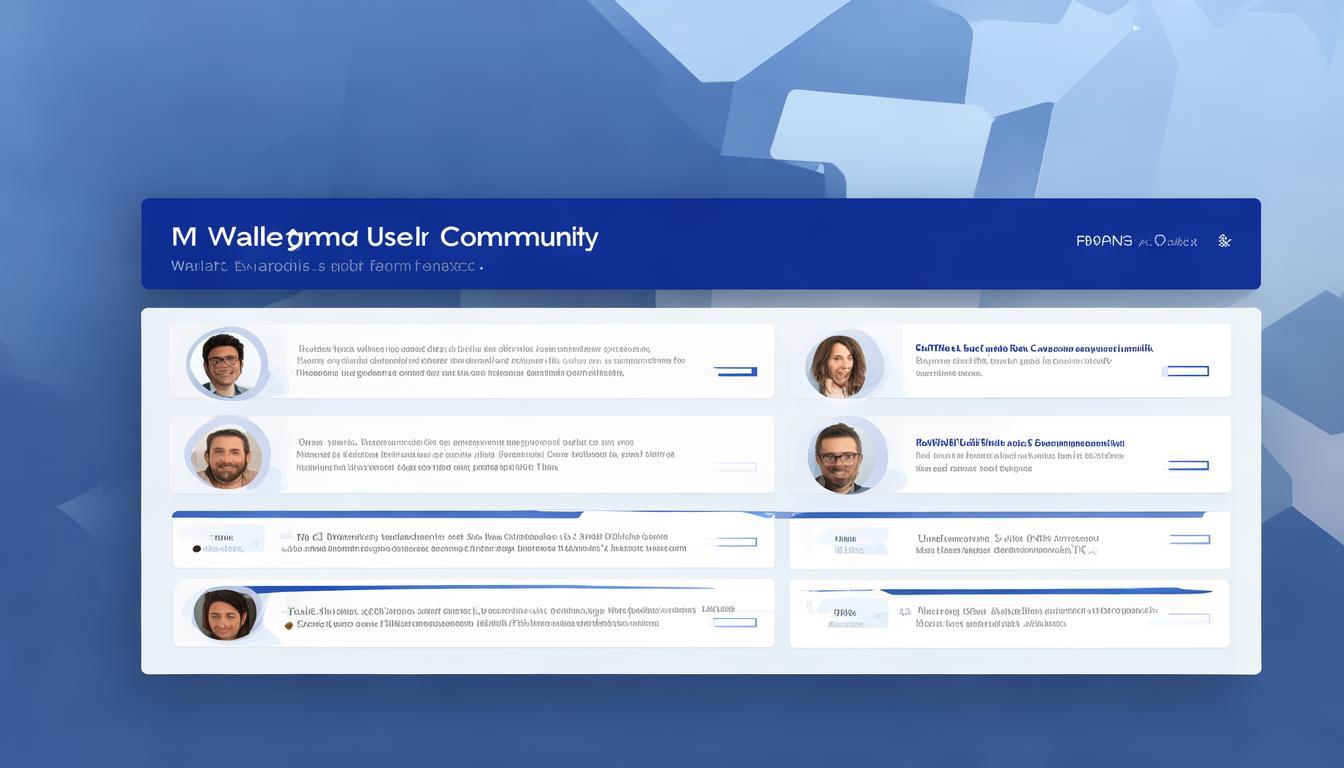Open the top-left member's avatar with glasses
The width and height of the screenshot is (1344, 768).
pyautogui.click(x=225, y=363)
